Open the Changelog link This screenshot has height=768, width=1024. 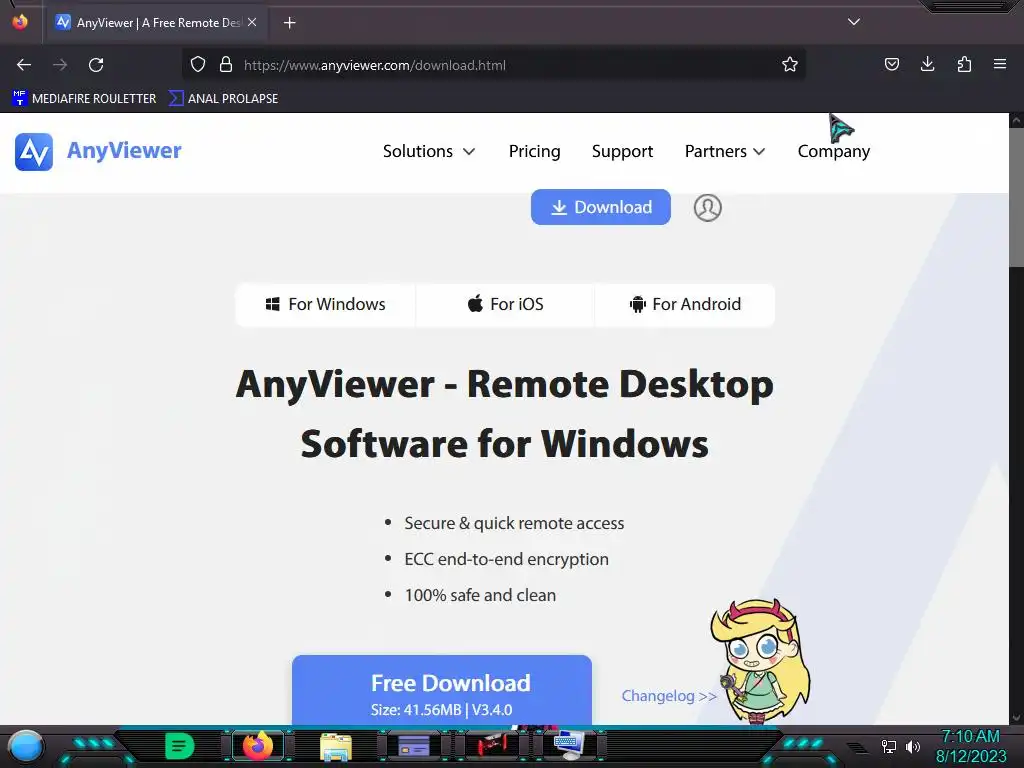pos(669,696)
